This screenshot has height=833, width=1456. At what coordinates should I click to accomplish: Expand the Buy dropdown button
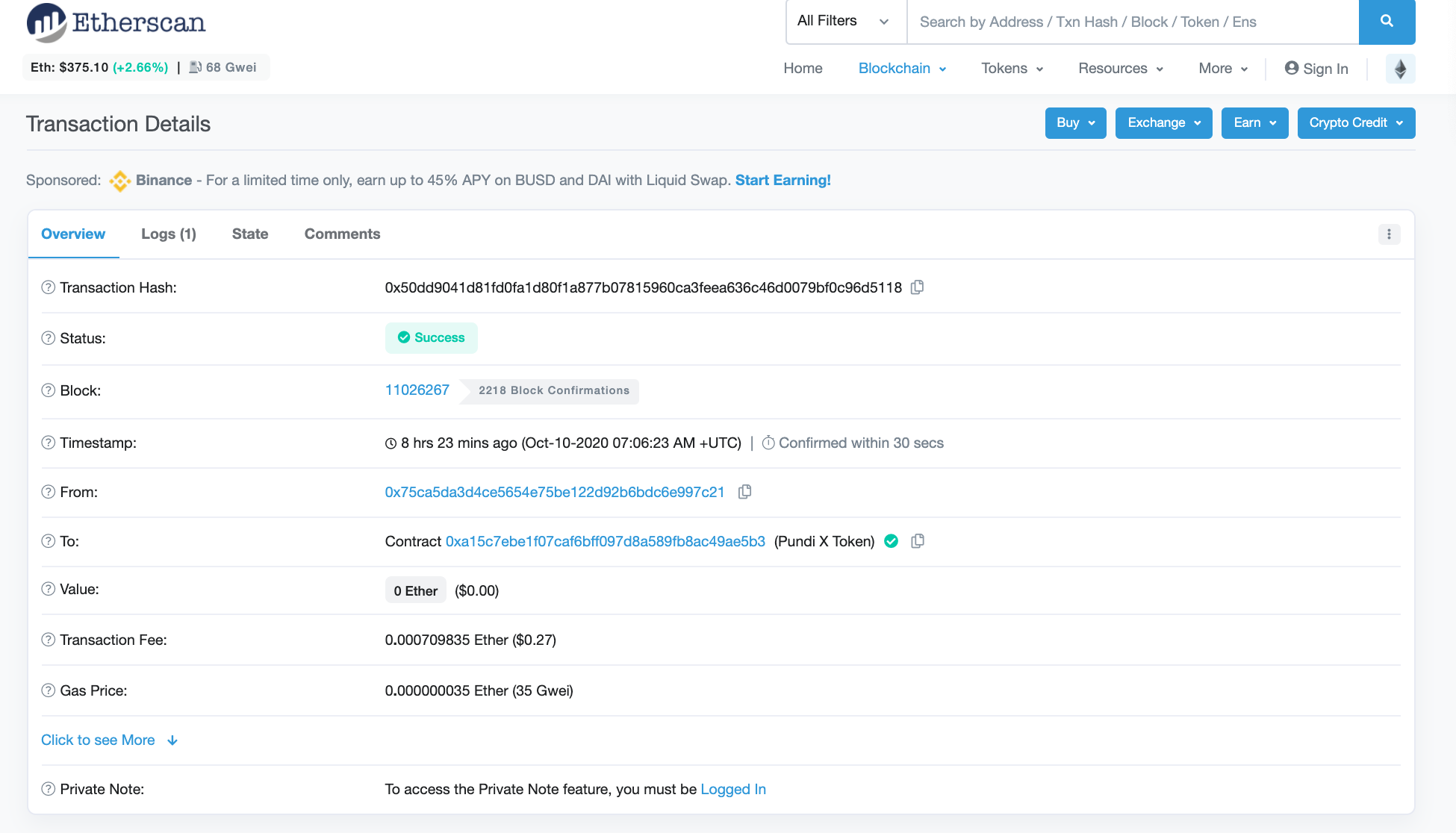[x=1075, y=123]
